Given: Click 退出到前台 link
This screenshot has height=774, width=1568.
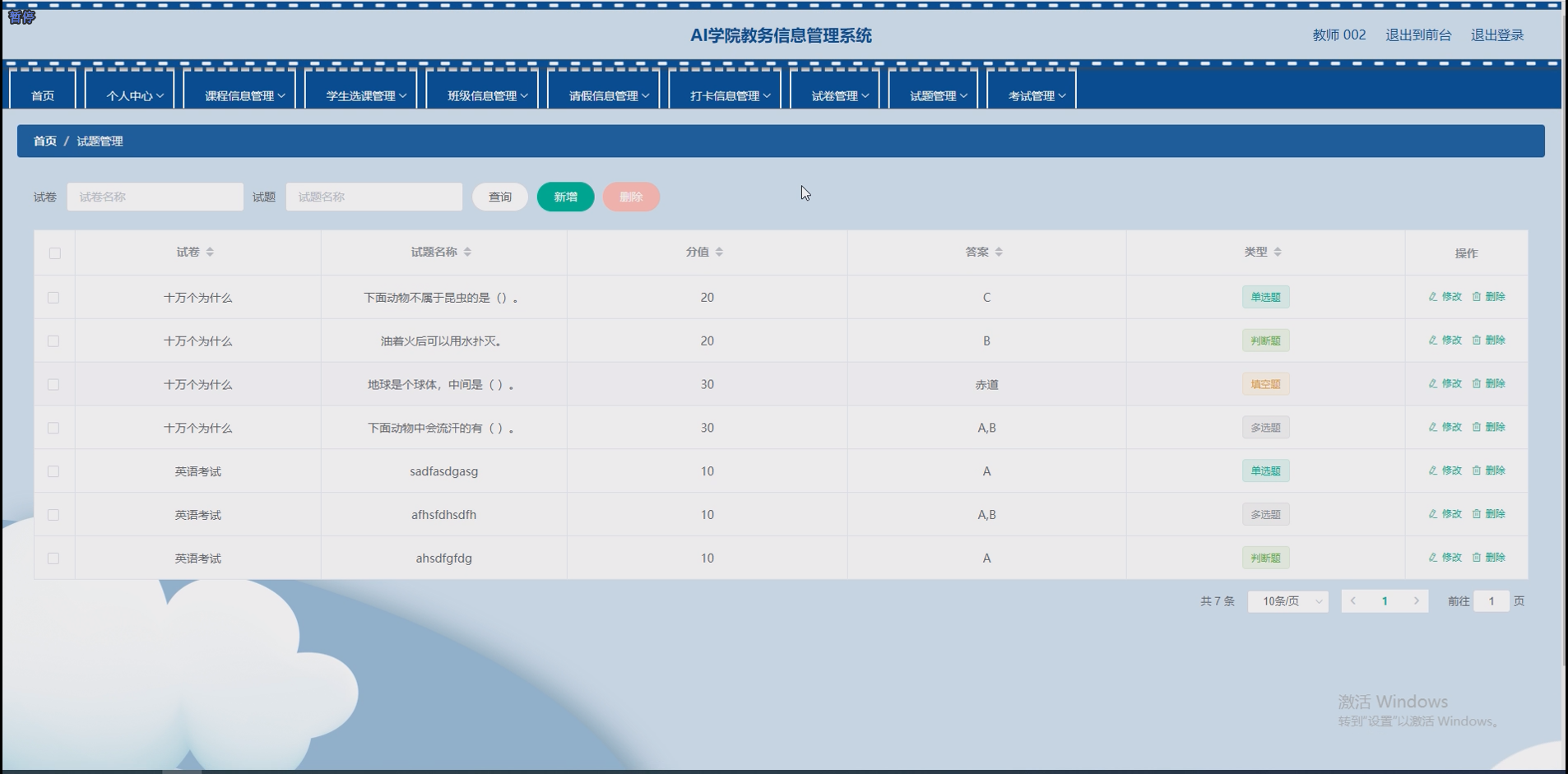Looking at the screenshot, I should pos(1418,35).
